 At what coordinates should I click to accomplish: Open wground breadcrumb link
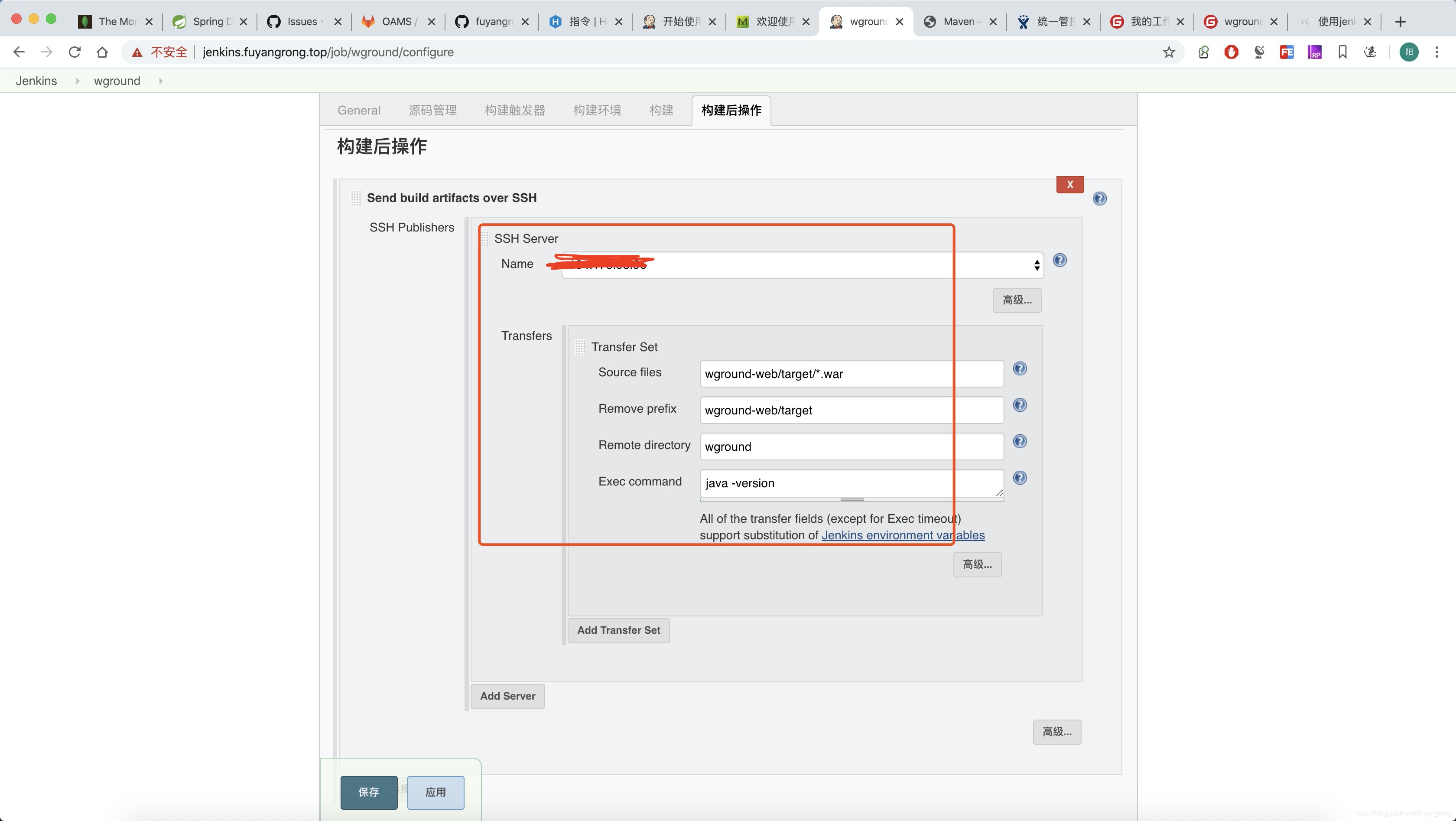(x=117, y=81)
